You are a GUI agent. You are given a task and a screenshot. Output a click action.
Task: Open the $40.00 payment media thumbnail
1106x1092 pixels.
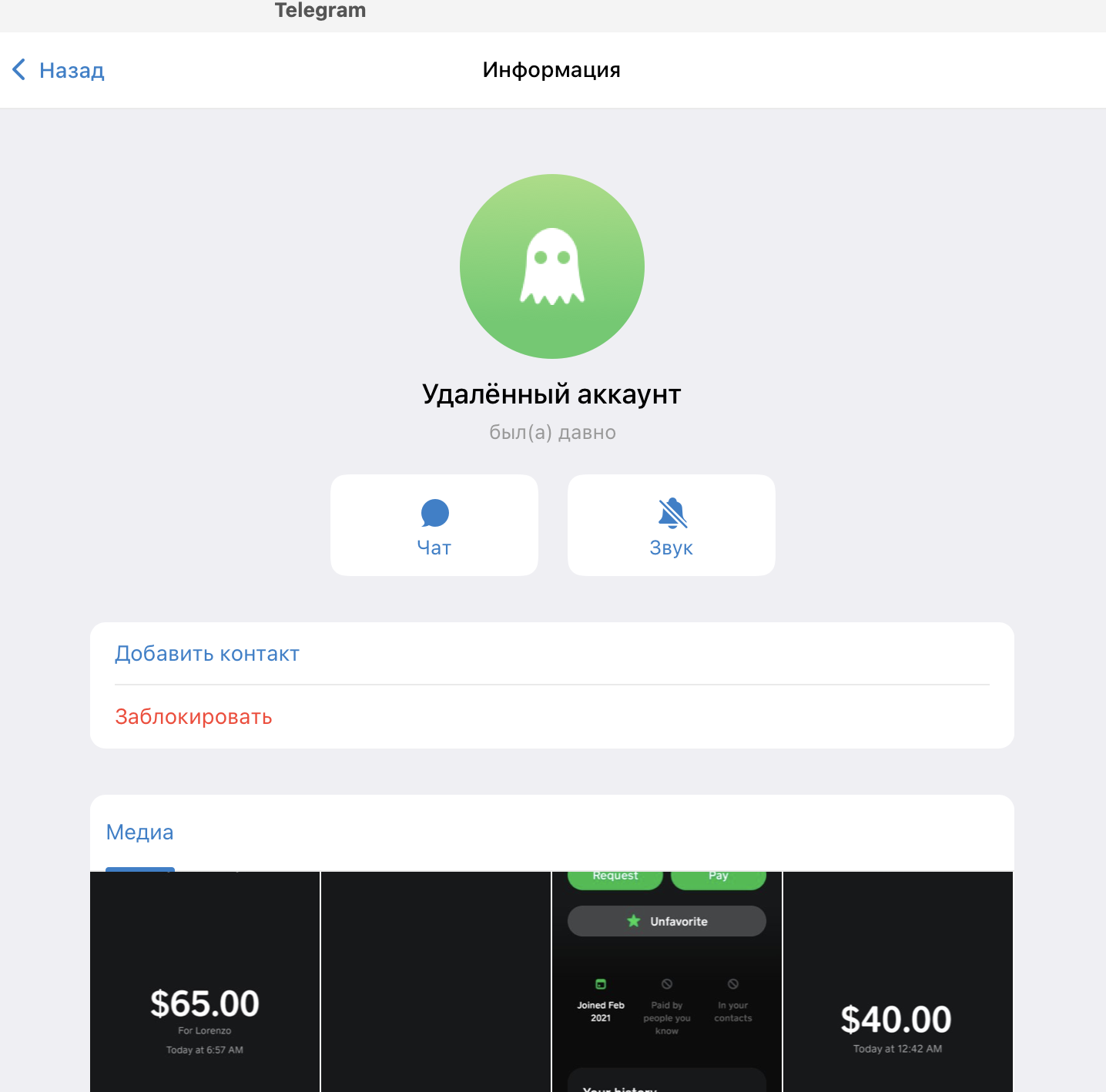click(x=898, y=982)
